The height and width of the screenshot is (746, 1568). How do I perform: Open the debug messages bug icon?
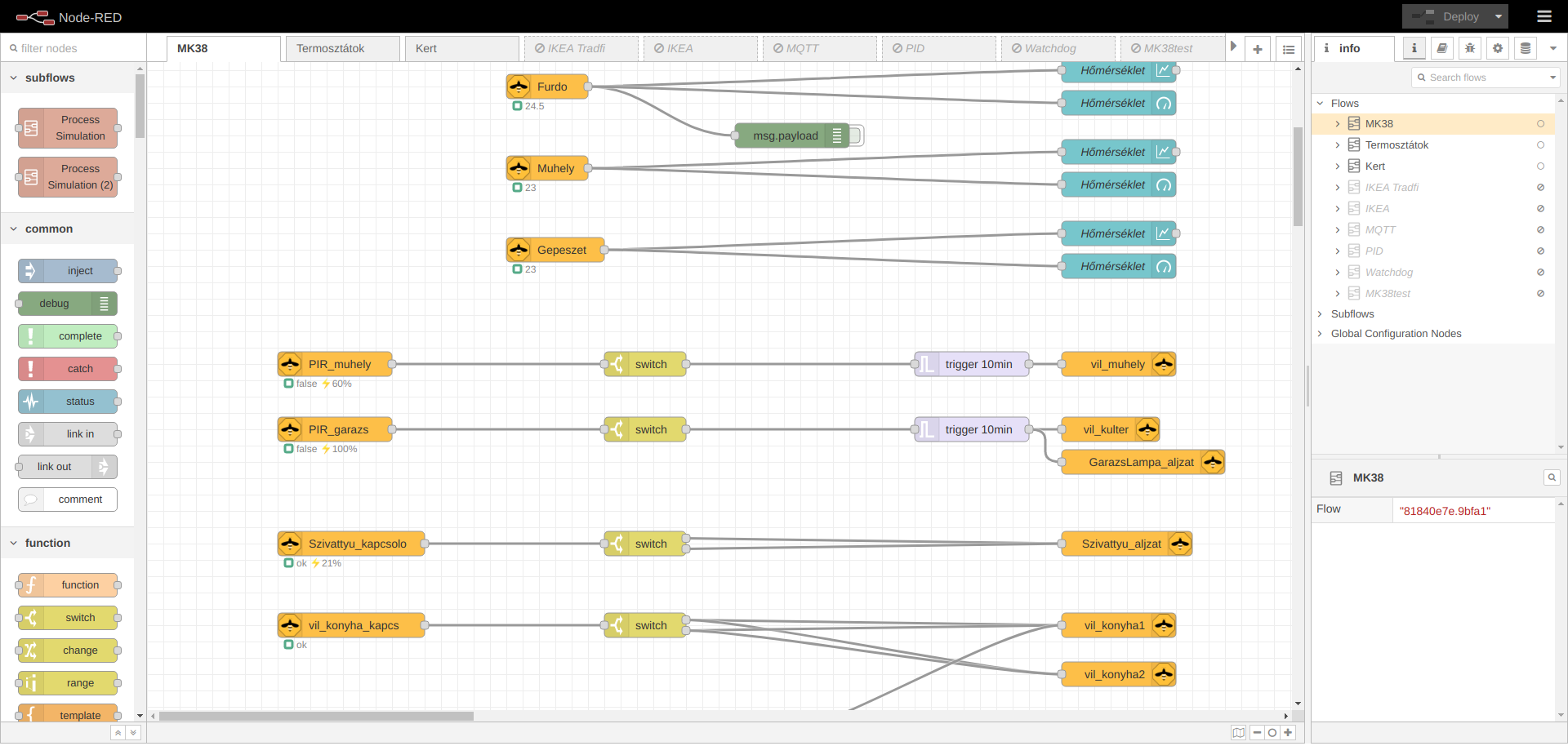point(1470,48)
